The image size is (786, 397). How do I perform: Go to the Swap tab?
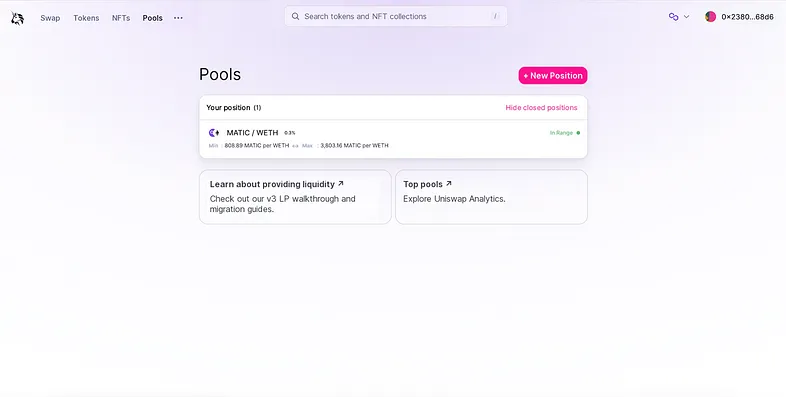coord(50,18)
